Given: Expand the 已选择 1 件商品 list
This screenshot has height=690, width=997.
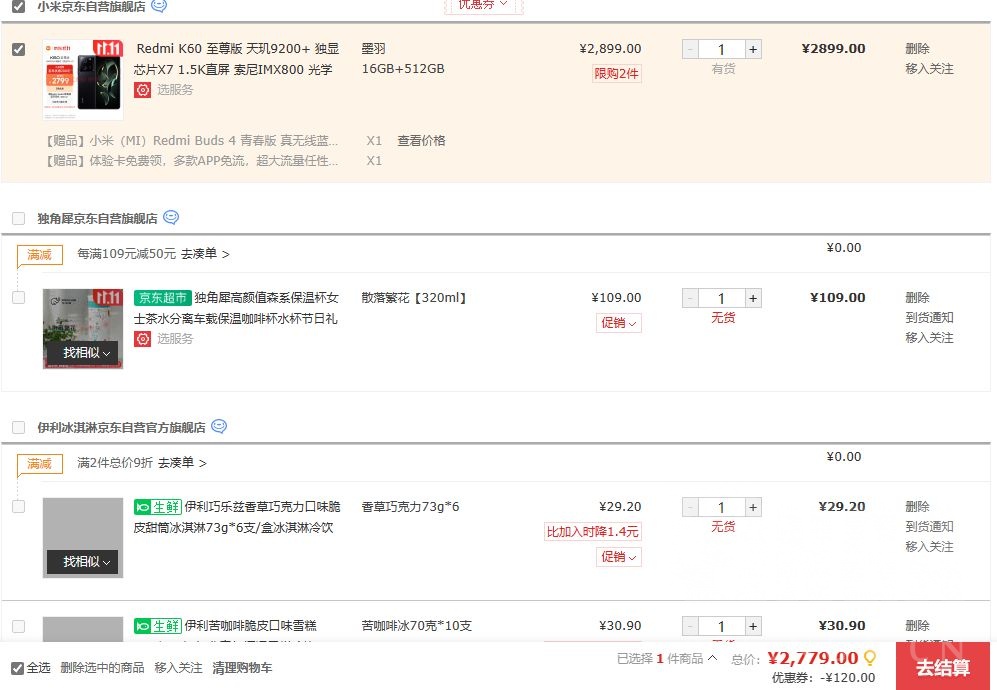Looking at the screenshot, I should 667,658.
